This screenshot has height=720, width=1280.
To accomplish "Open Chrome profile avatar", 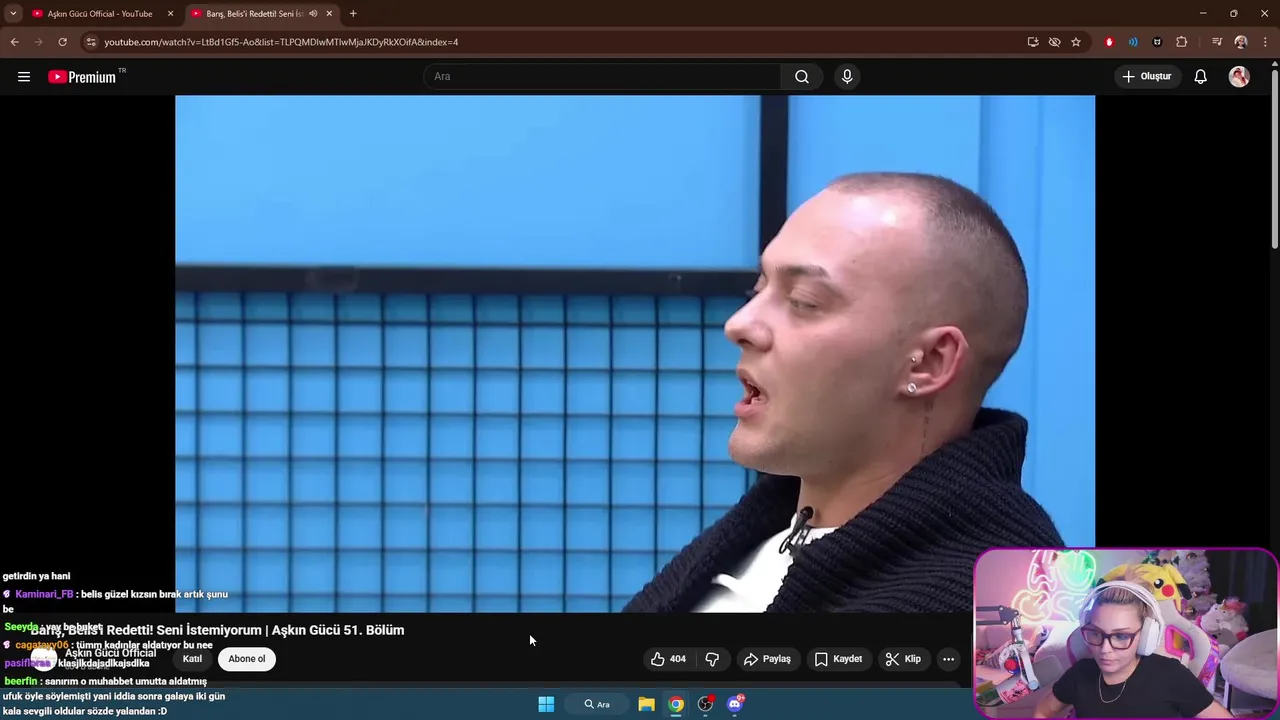I will pyautogui.click(x=1241, y=42).
